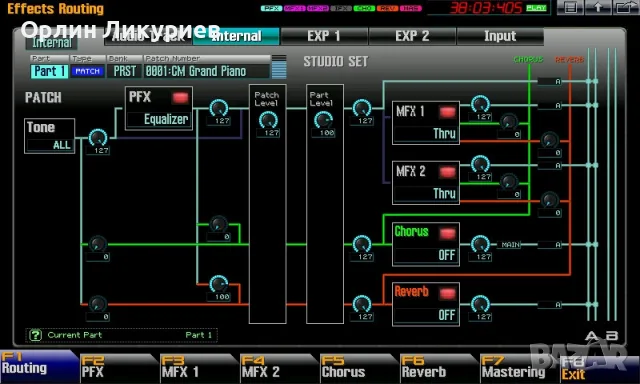Screen dimensions: 640x384
Task: Toggle the PFX on/off switch
Action: (180, 98)
